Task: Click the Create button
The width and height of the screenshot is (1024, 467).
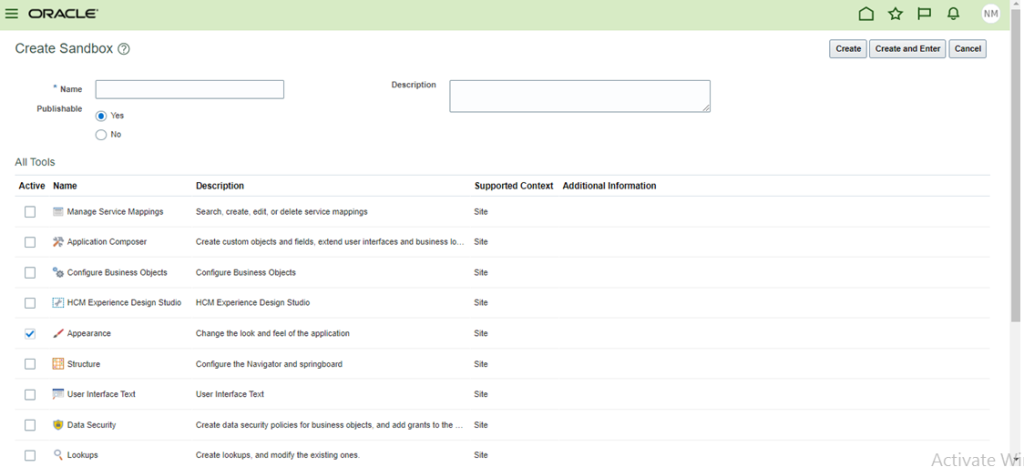Action: point(848,49)
